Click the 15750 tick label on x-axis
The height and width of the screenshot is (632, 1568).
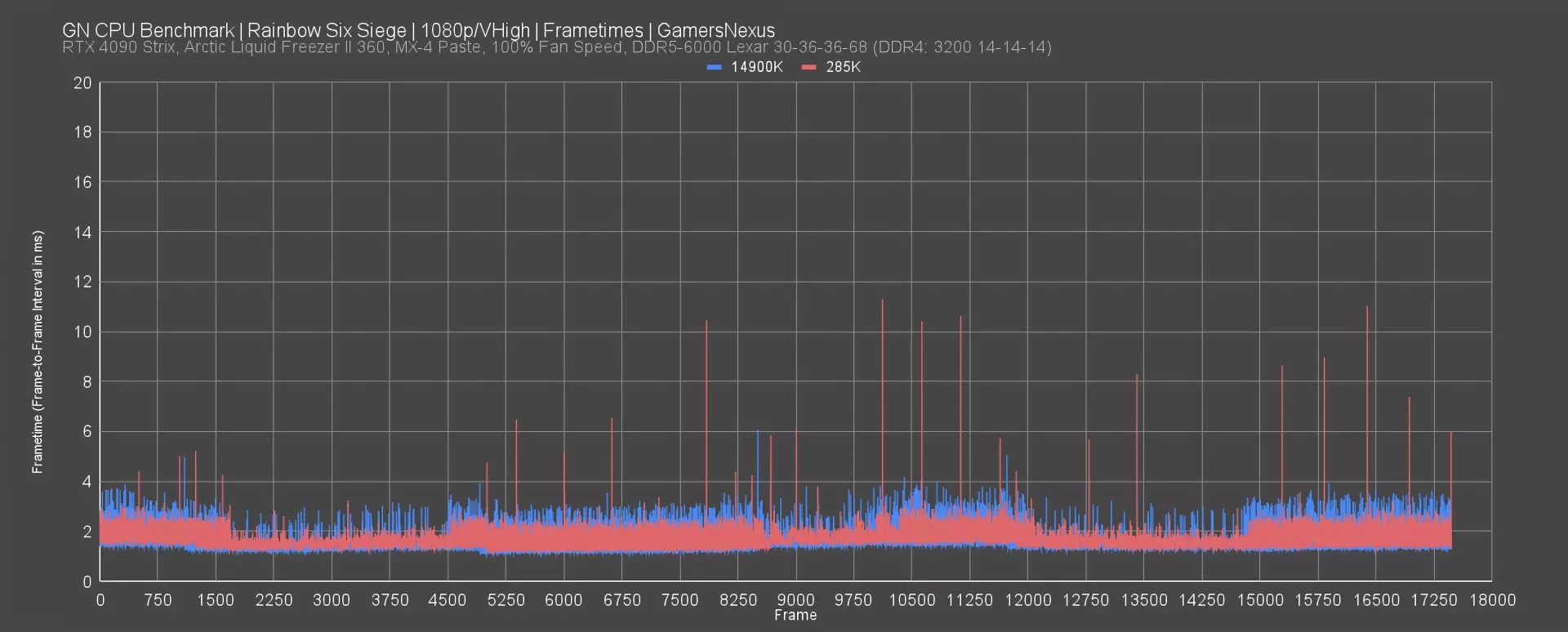pyautogui.click(x=1318, y=600)
